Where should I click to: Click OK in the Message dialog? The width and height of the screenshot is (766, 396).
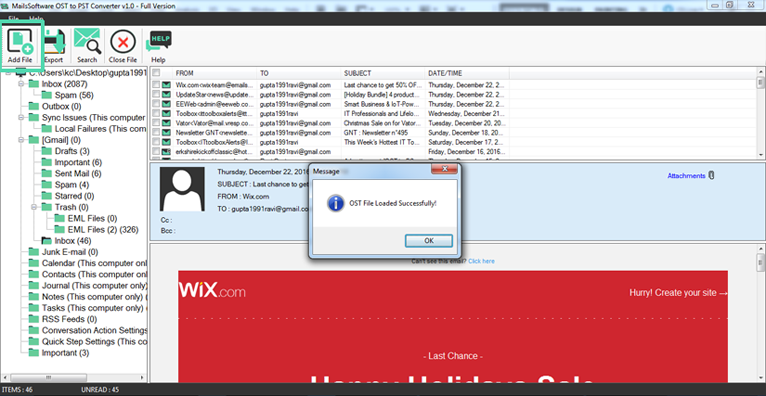pyautogui.click(x=428, y=241)
